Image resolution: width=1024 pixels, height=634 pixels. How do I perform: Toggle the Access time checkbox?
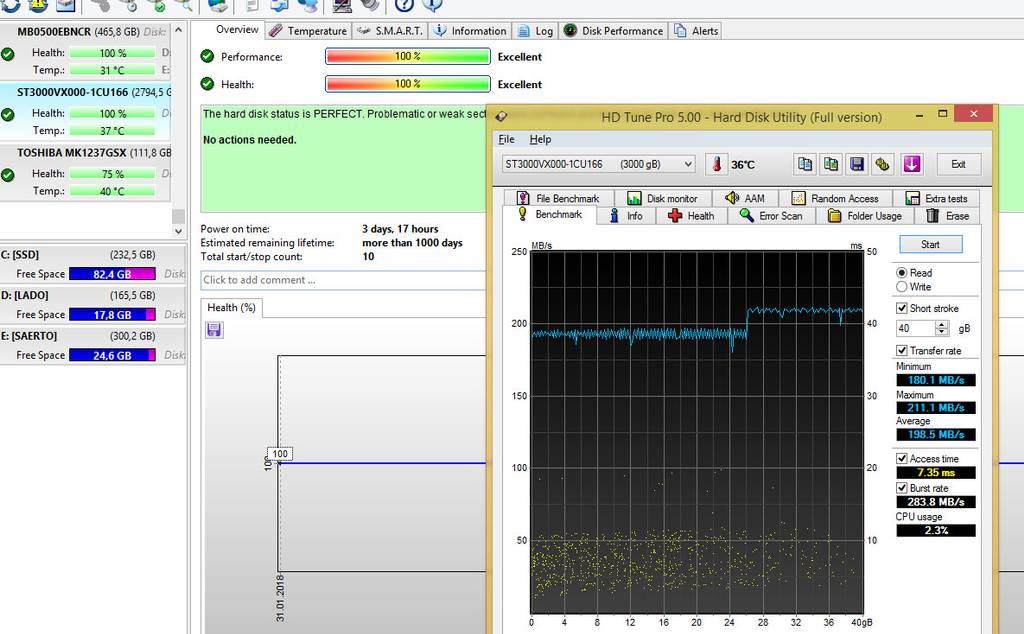click(902, 459)
